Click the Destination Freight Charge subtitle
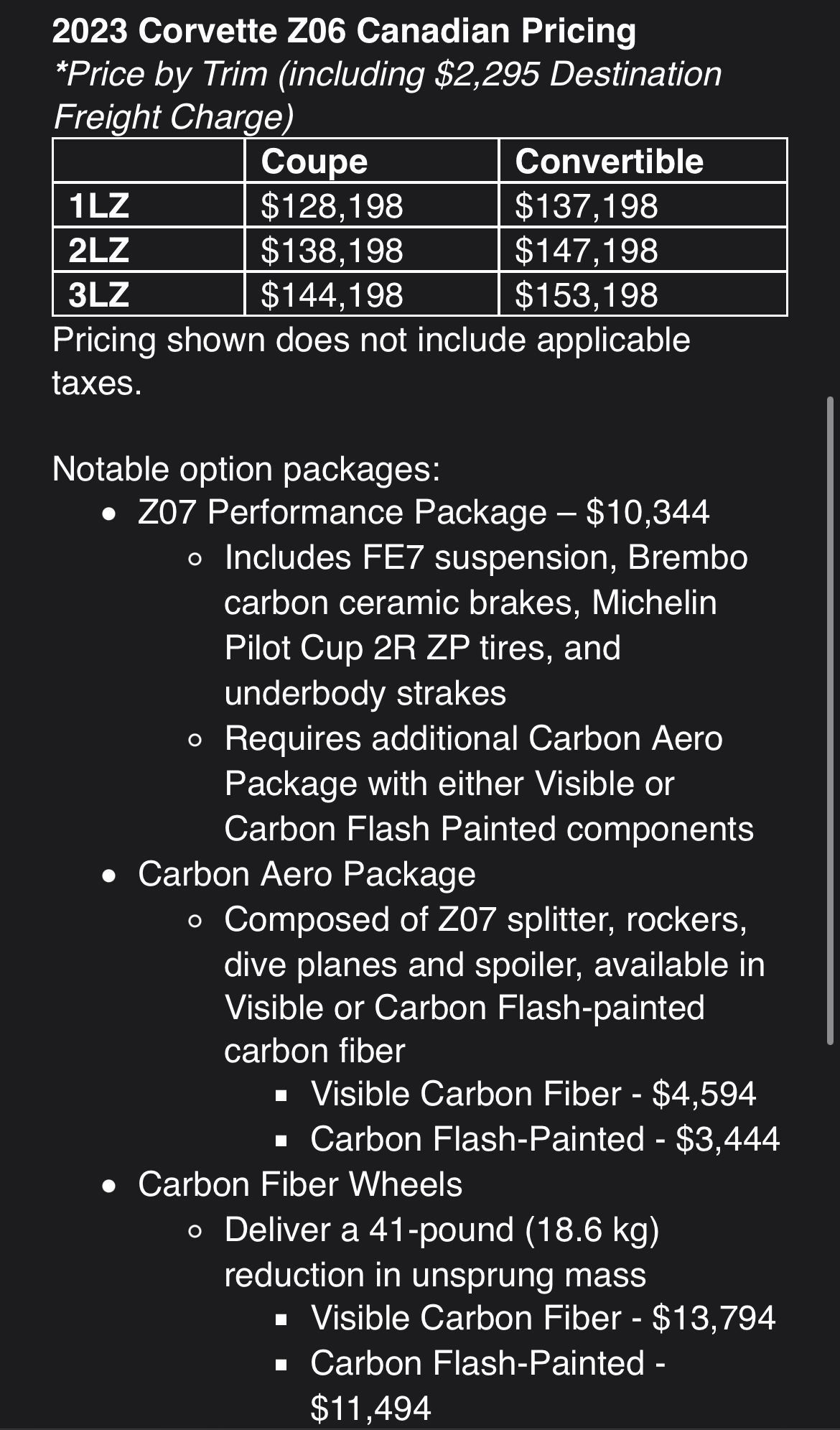This screenshot has width=840, height=1430. click(x=388, y=95)
